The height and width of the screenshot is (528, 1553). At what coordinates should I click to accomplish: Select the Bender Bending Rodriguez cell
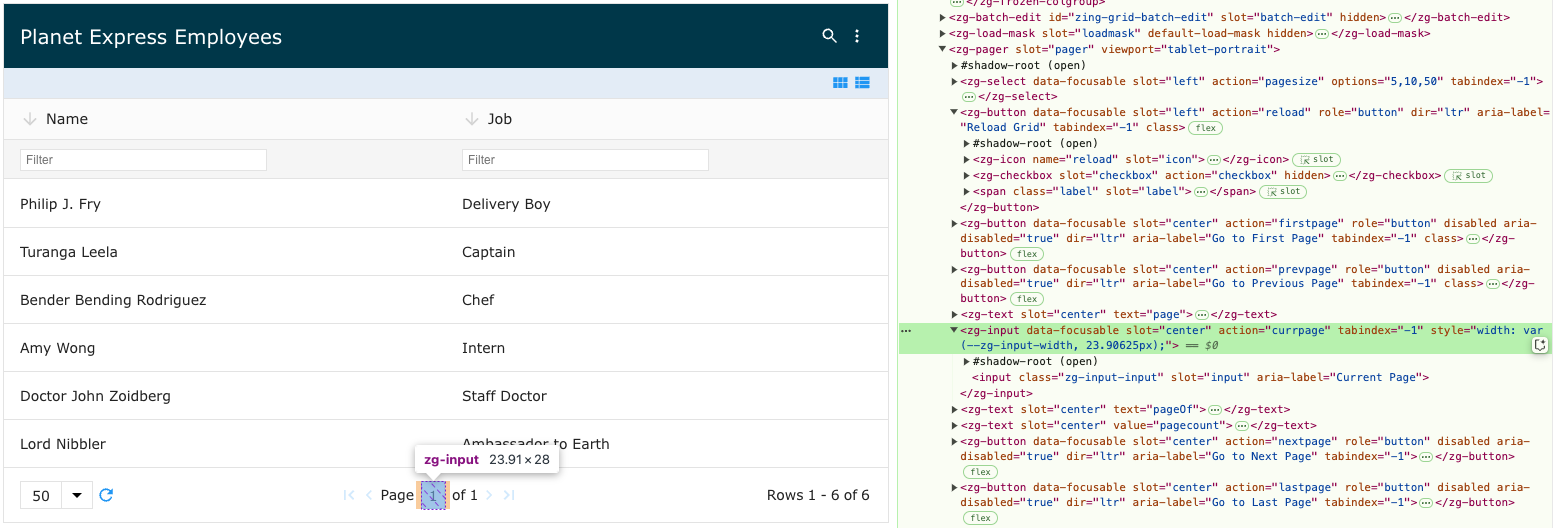225,300
